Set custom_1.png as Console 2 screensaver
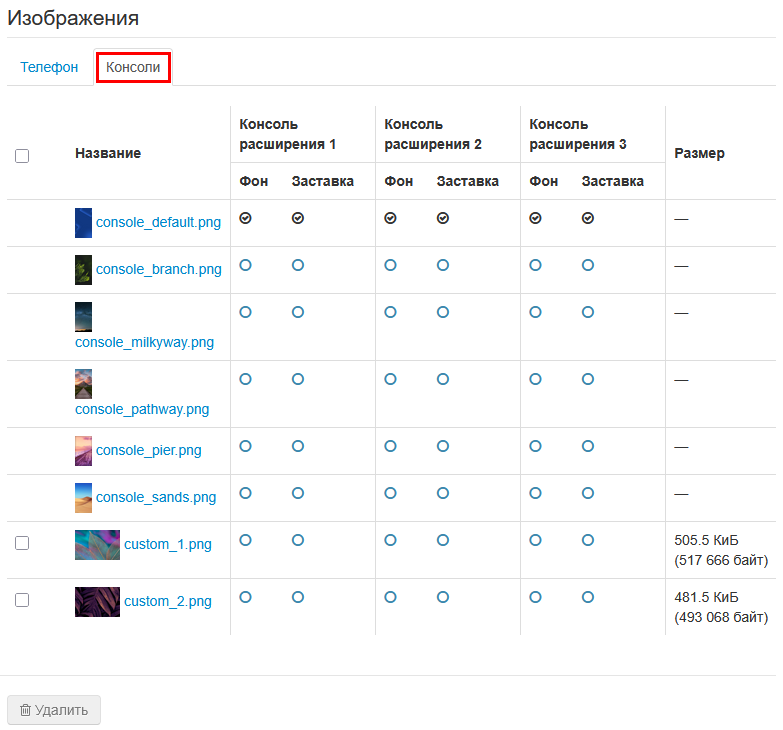Image resolution: width=783 pixels, height=730 pixels. click(x=443, y=540)
